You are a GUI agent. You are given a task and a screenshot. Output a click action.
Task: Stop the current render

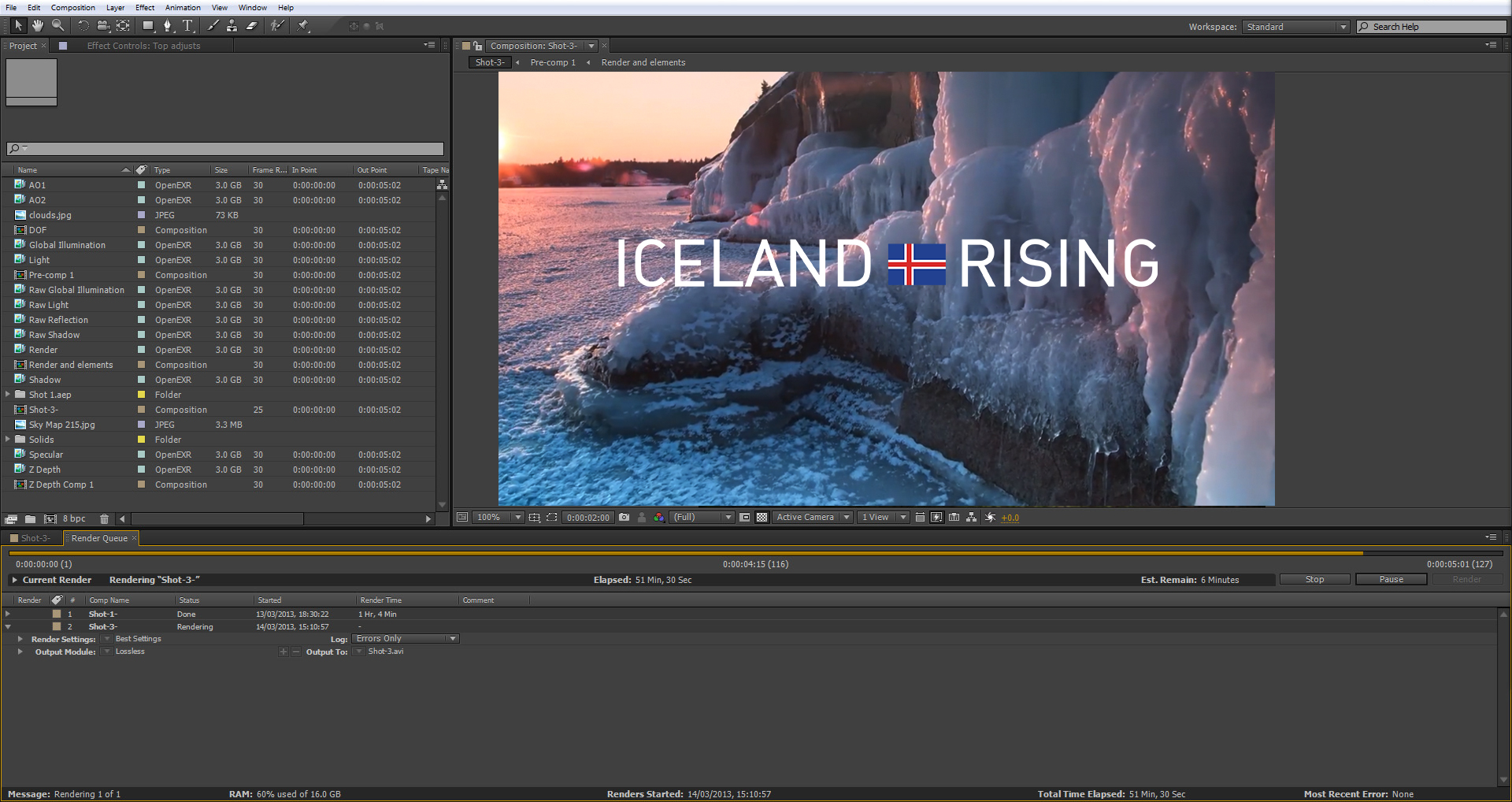[x=1315, y=579]
